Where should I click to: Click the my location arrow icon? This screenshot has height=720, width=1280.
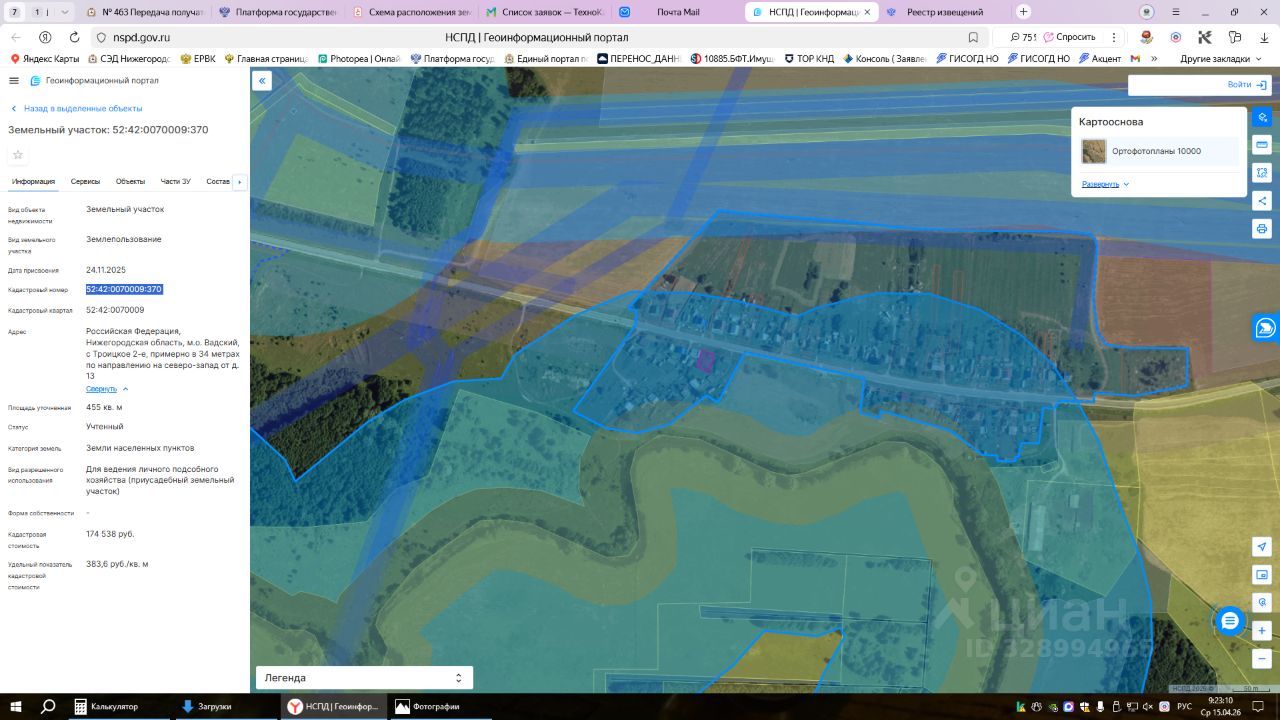click(x=1262, y=547)
